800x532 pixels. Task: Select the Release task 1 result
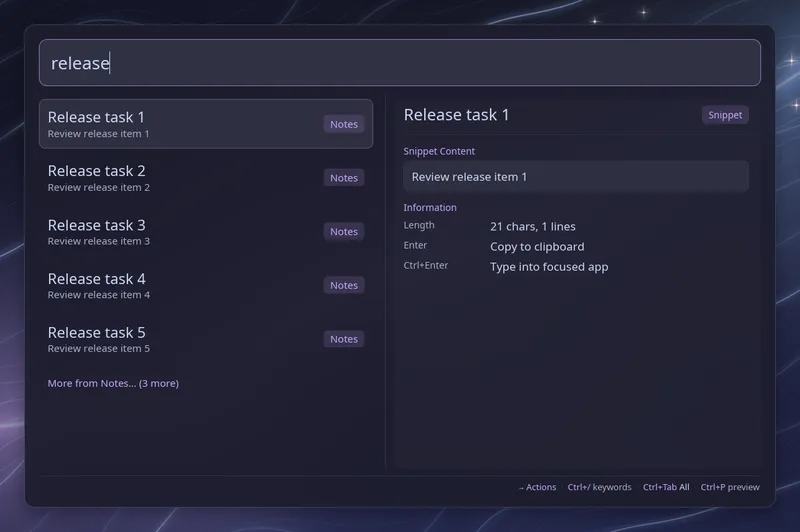tap(206, 124)
